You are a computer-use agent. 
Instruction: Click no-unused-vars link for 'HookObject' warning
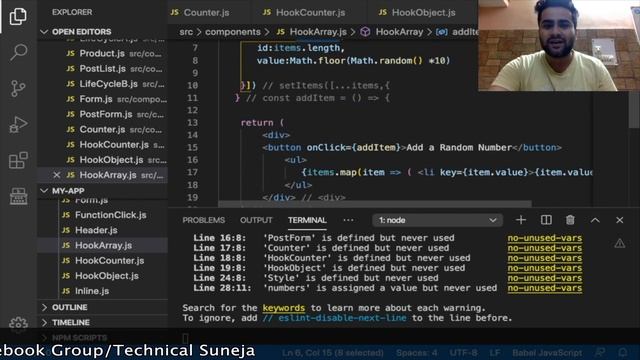(545, 268)
